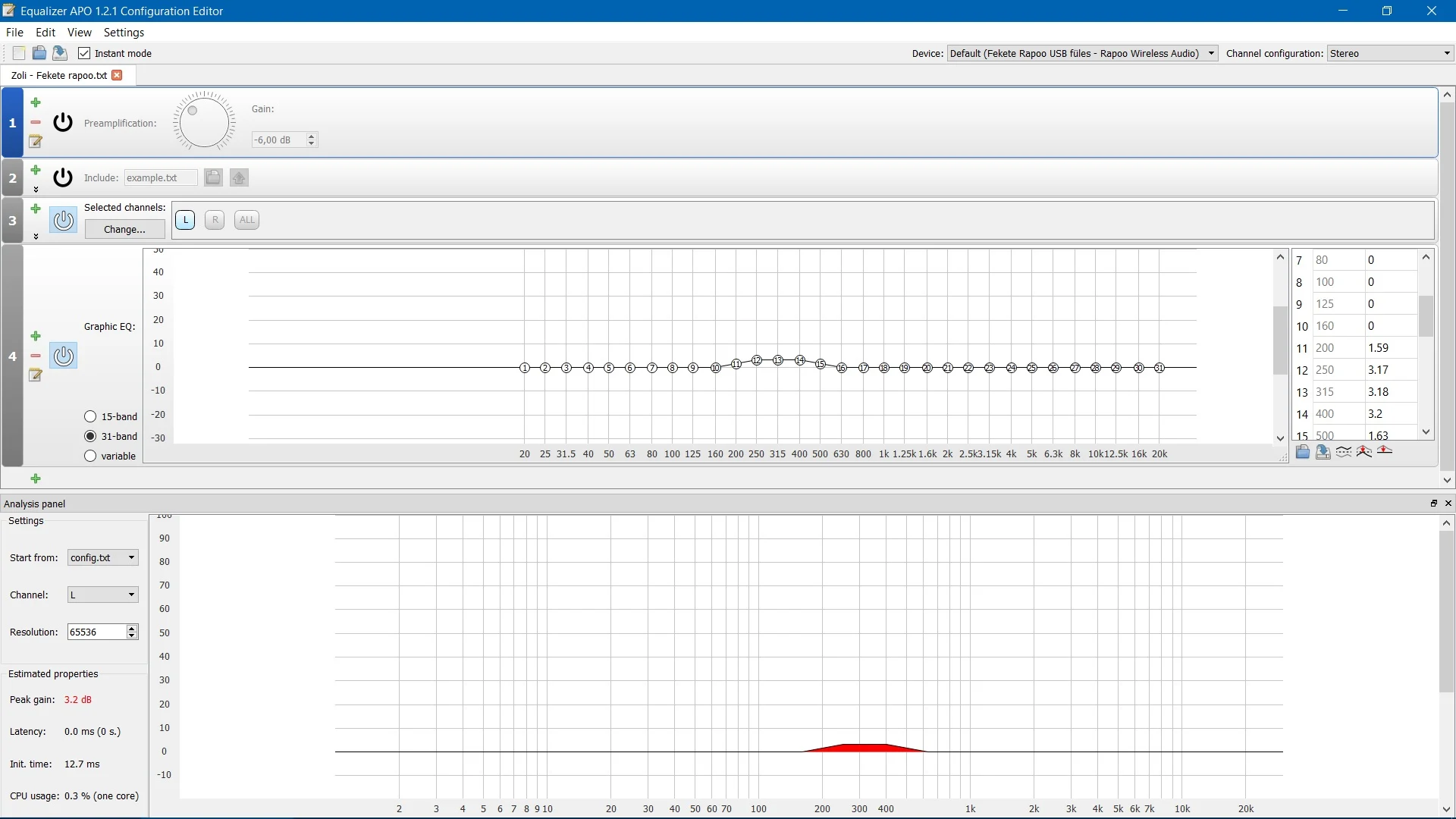
Task: Open the File menu
Action: 14,33
